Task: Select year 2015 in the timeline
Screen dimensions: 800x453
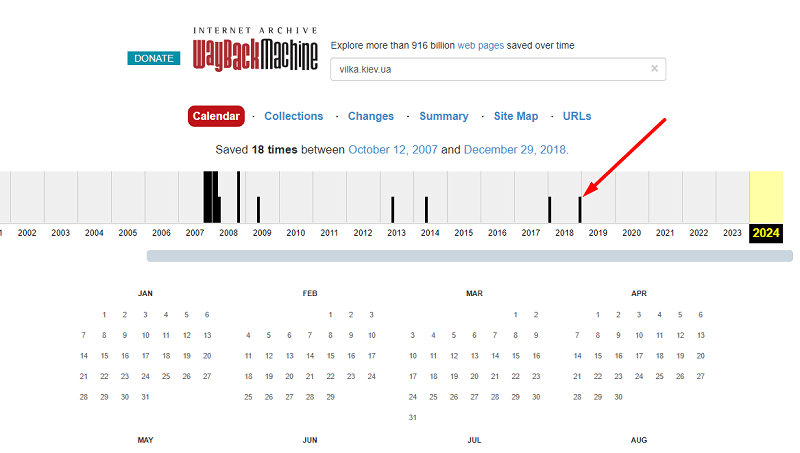Action: (463, 233)
